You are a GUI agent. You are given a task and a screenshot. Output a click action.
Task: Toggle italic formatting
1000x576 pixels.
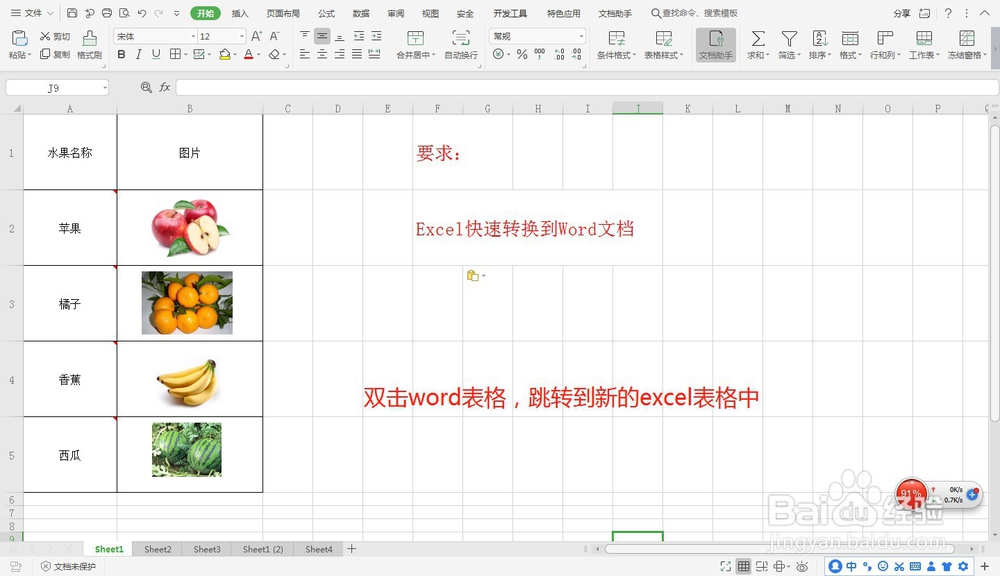point(138,54)
